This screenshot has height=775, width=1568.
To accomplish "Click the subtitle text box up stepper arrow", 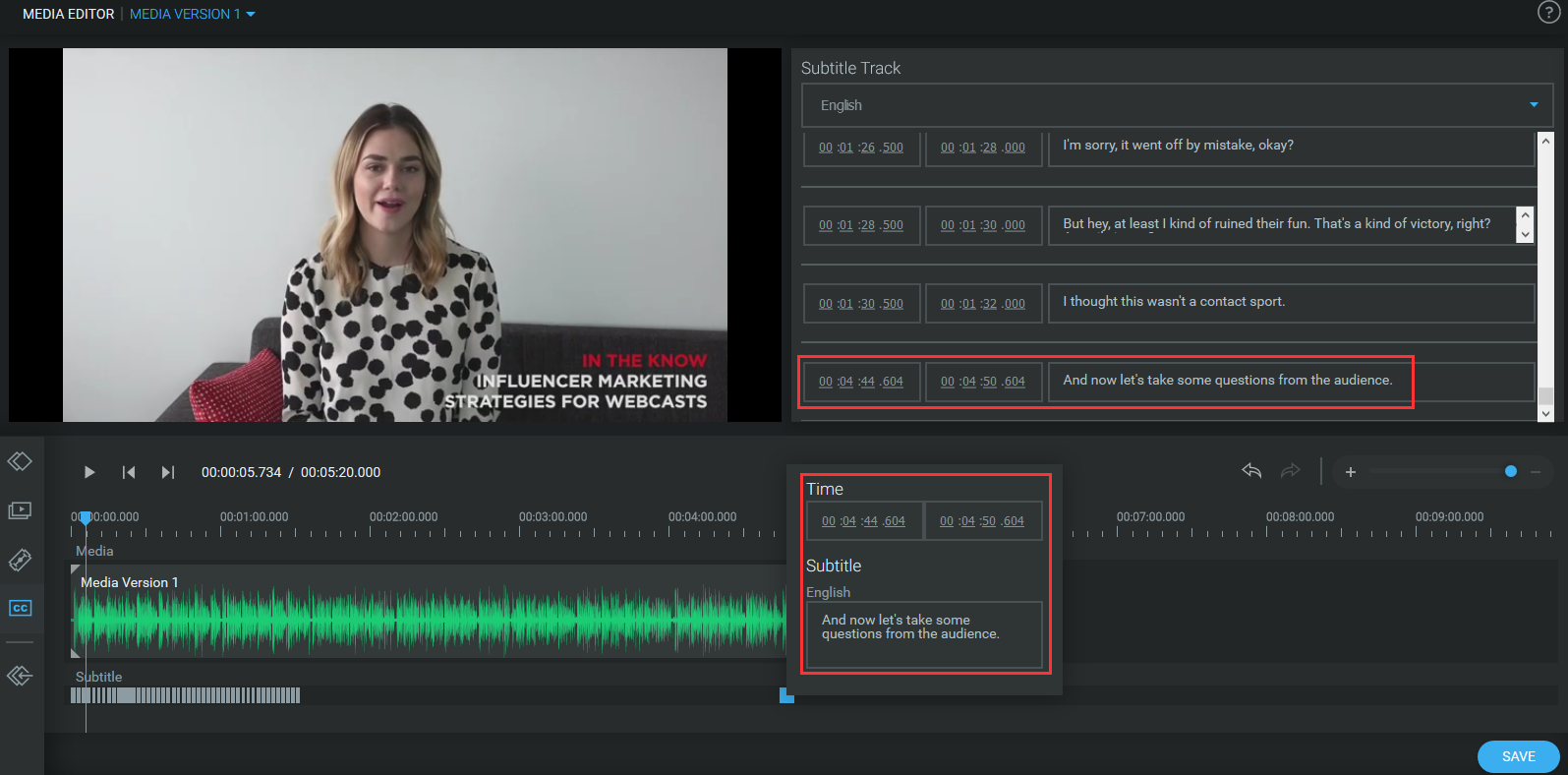I will 1525,214.
